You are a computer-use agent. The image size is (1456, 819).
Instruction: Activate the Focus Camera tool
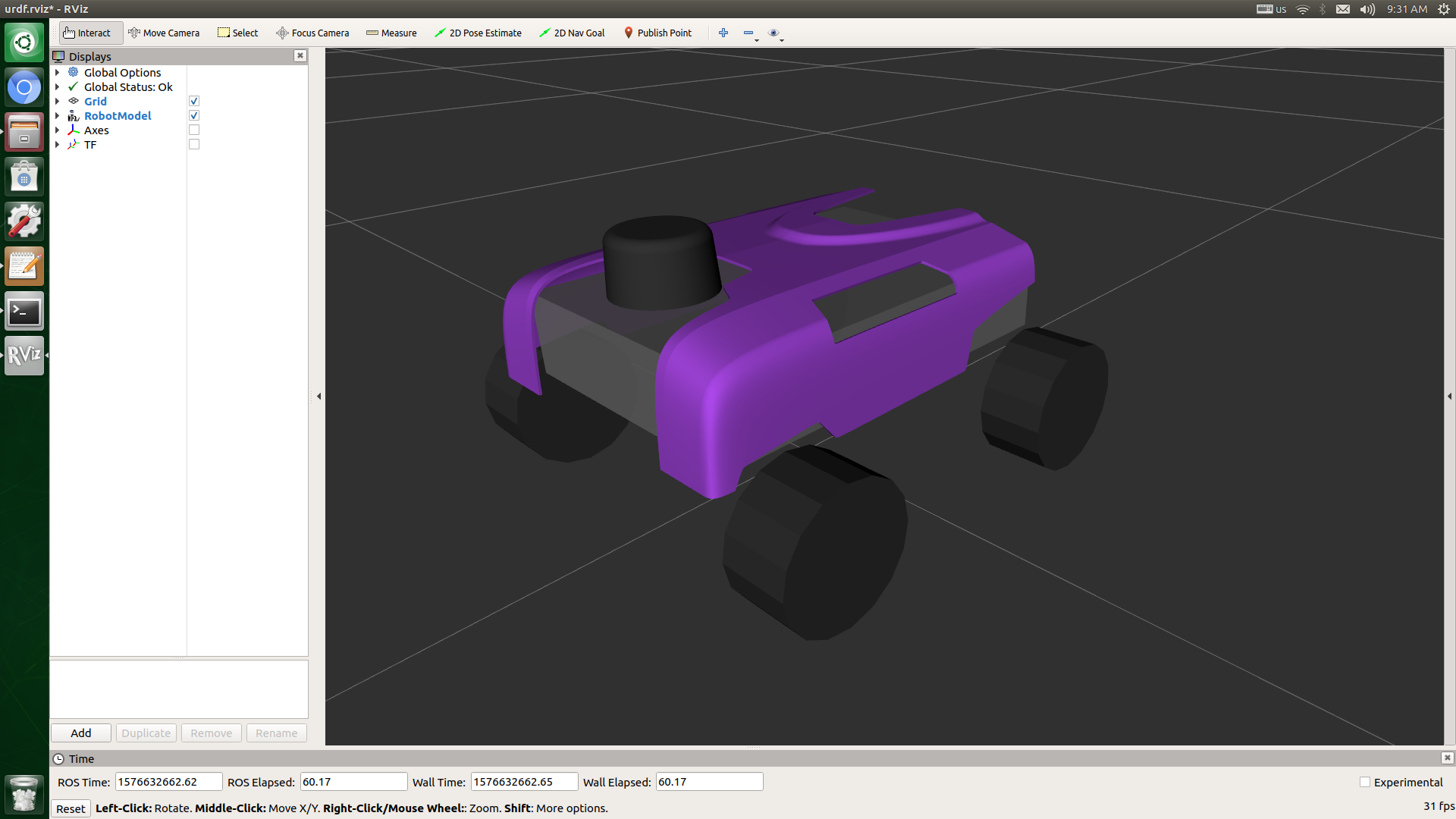pos(312,33)
